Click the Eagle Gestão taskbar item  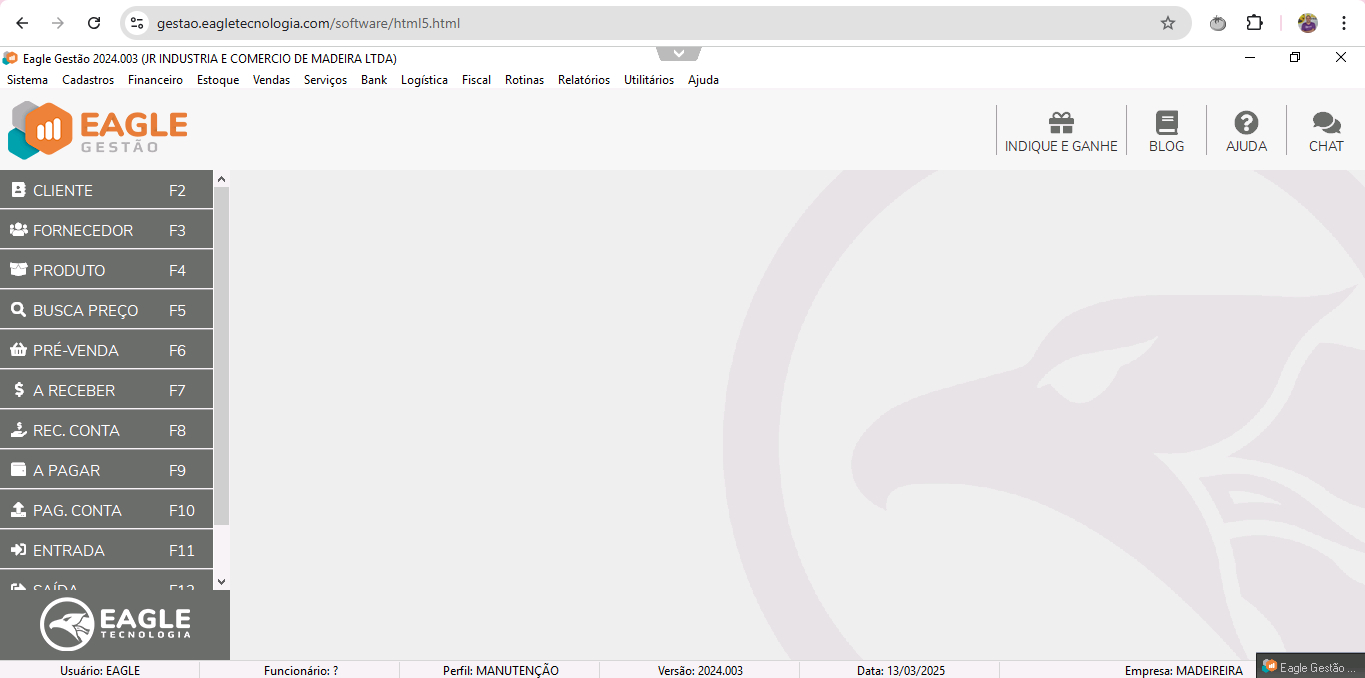[1310, 667]
